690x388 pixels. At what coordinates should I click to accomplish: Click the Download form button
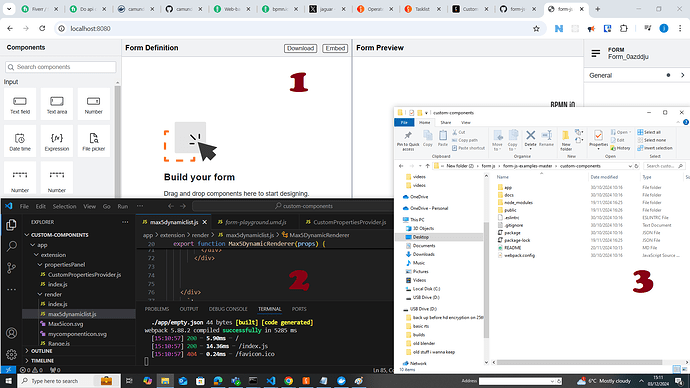[301, 48]
